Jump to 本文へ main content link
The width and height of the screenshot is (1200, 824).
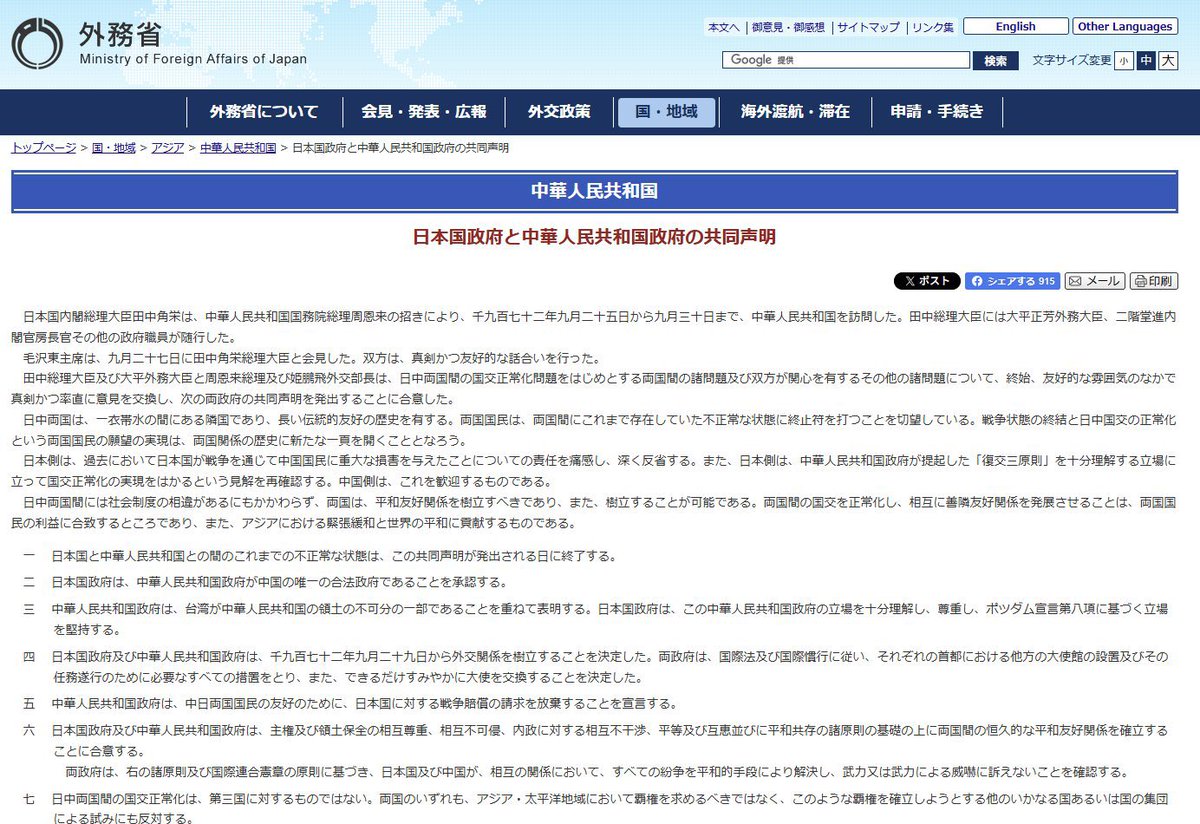tap(724, 27)
